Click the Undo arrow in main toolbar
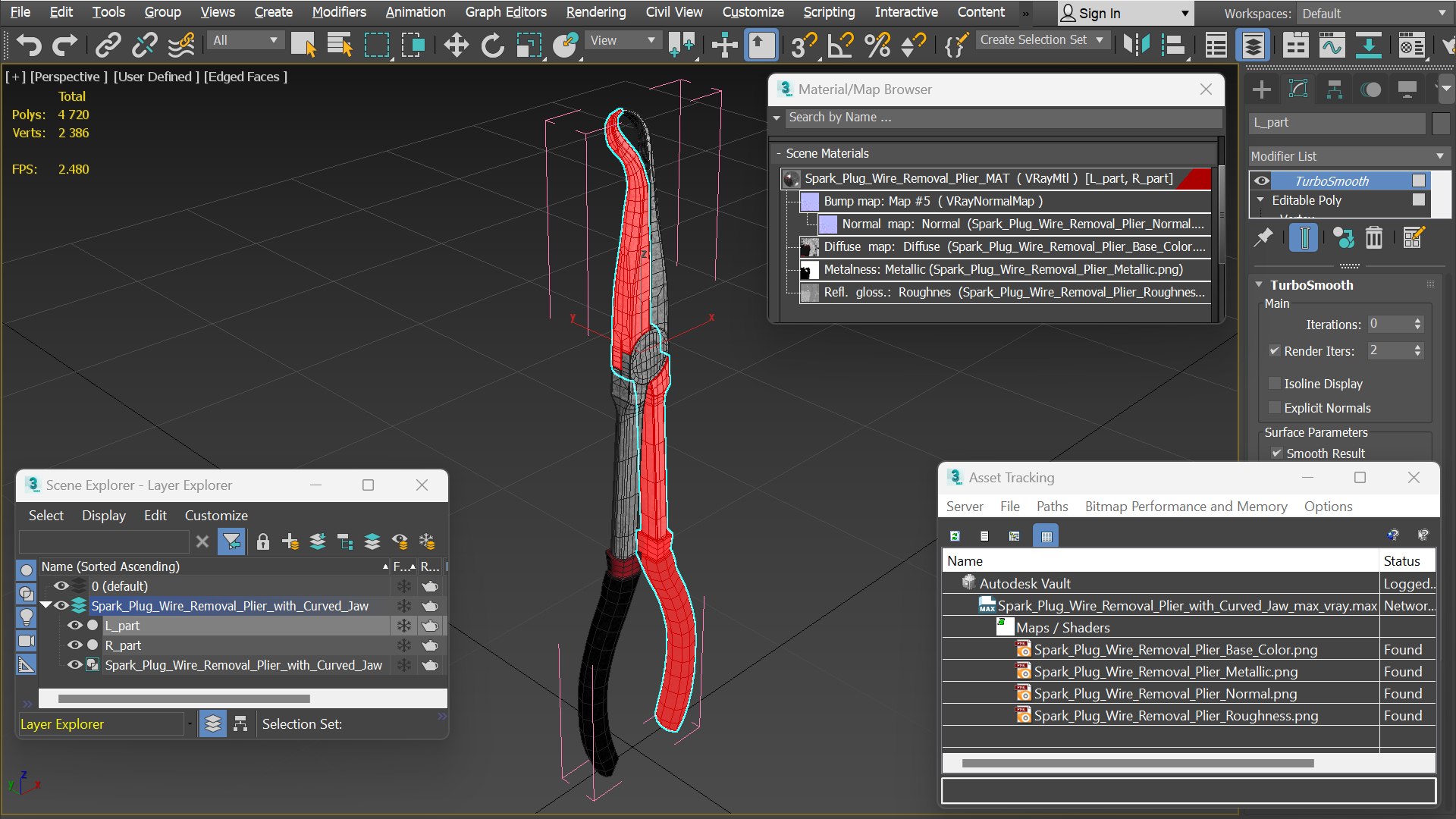This screenshot has width=1456, height=819. coord(29,45)
